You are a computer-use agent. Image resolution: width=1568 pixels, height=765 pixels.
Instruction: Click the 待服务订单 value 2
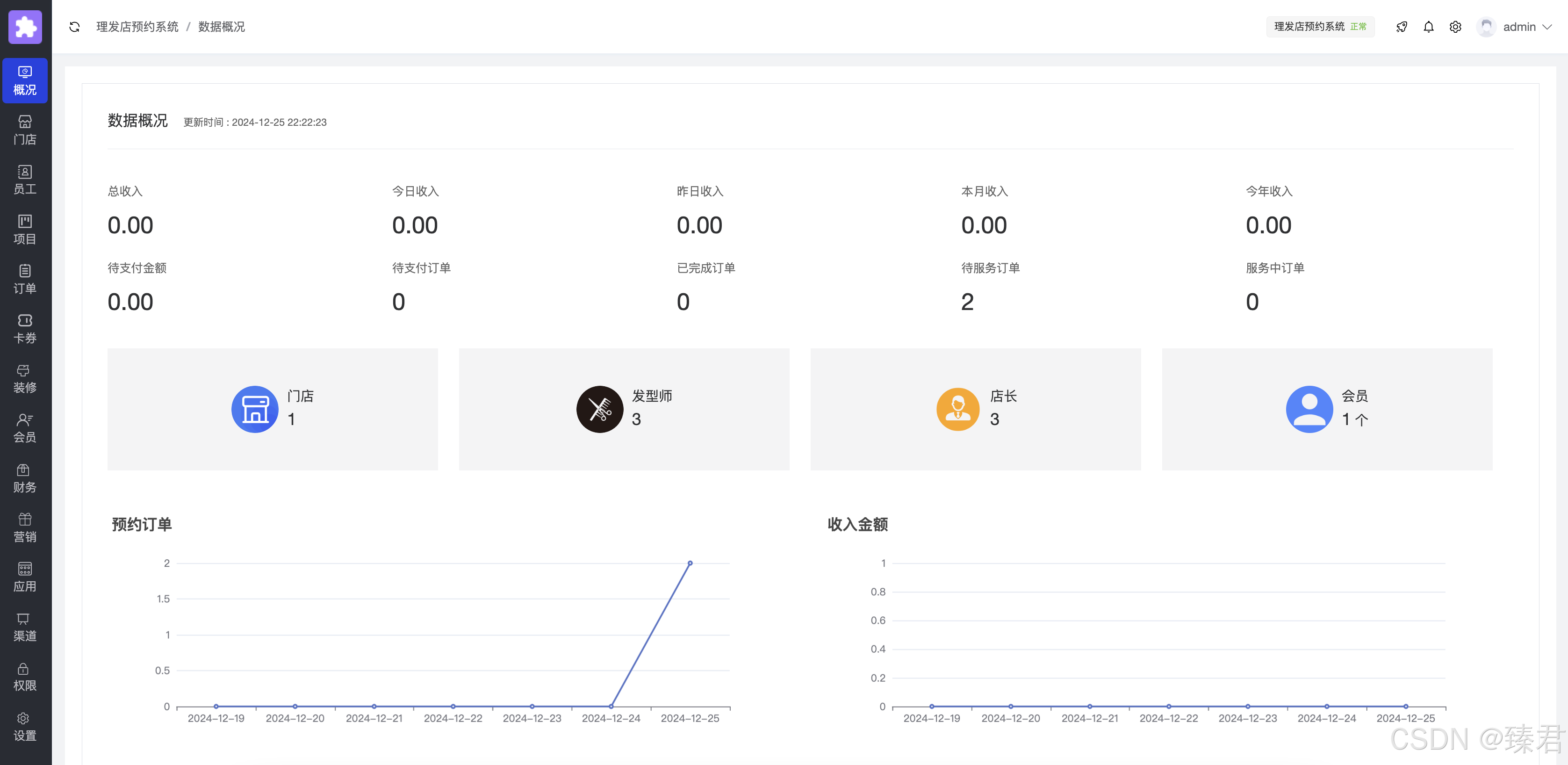pyautogui.click(x=967, y=302)
